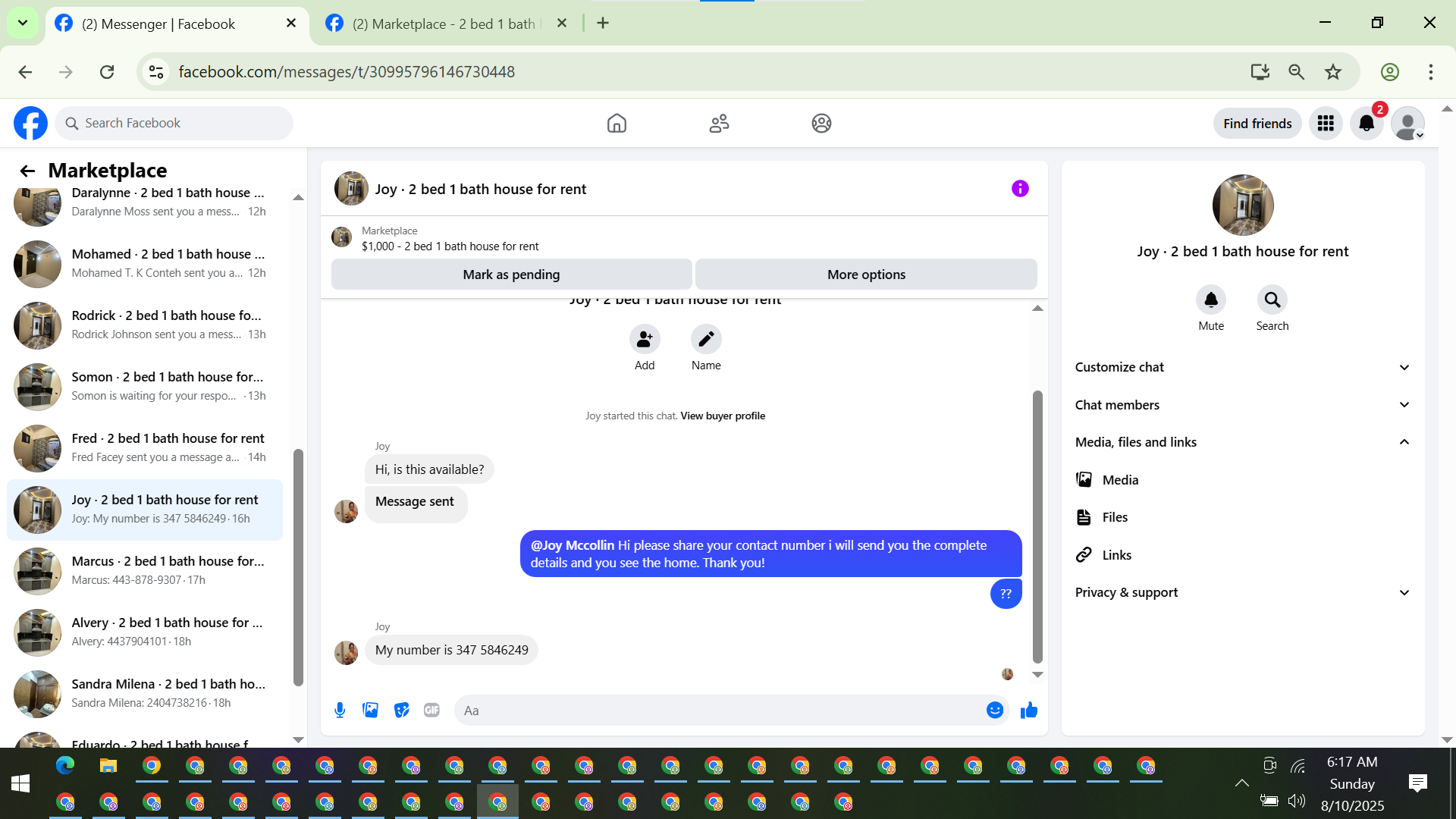Send a thumbs-up like
This screenshot has width=1456, height=819.
pos(1028,711)
